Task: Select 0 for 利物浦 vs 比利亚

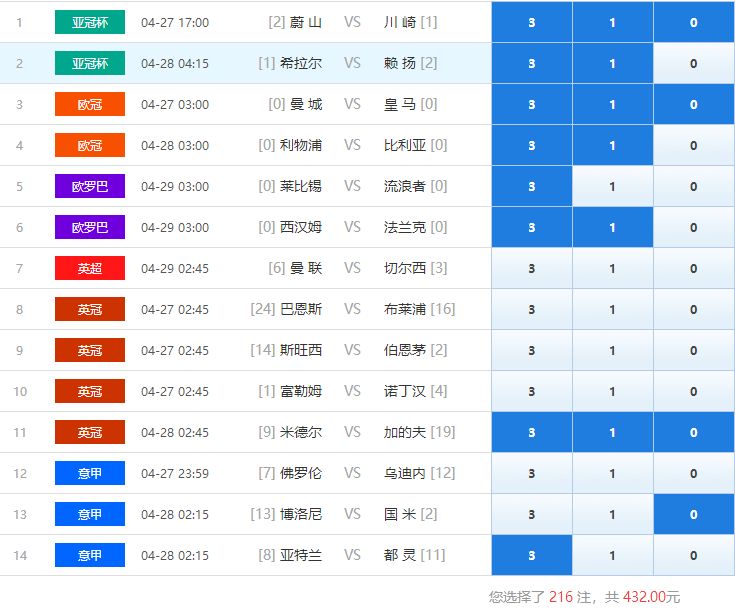Action: (x=694, y=145)
